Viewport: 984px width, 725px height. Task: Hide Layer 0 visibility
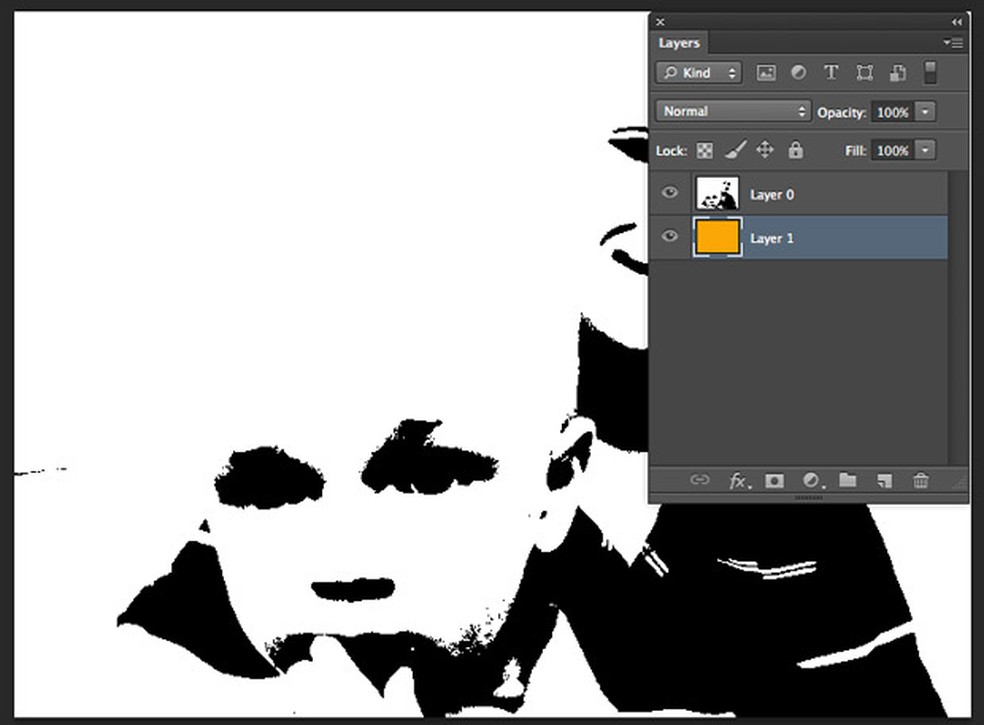point(669,193)
